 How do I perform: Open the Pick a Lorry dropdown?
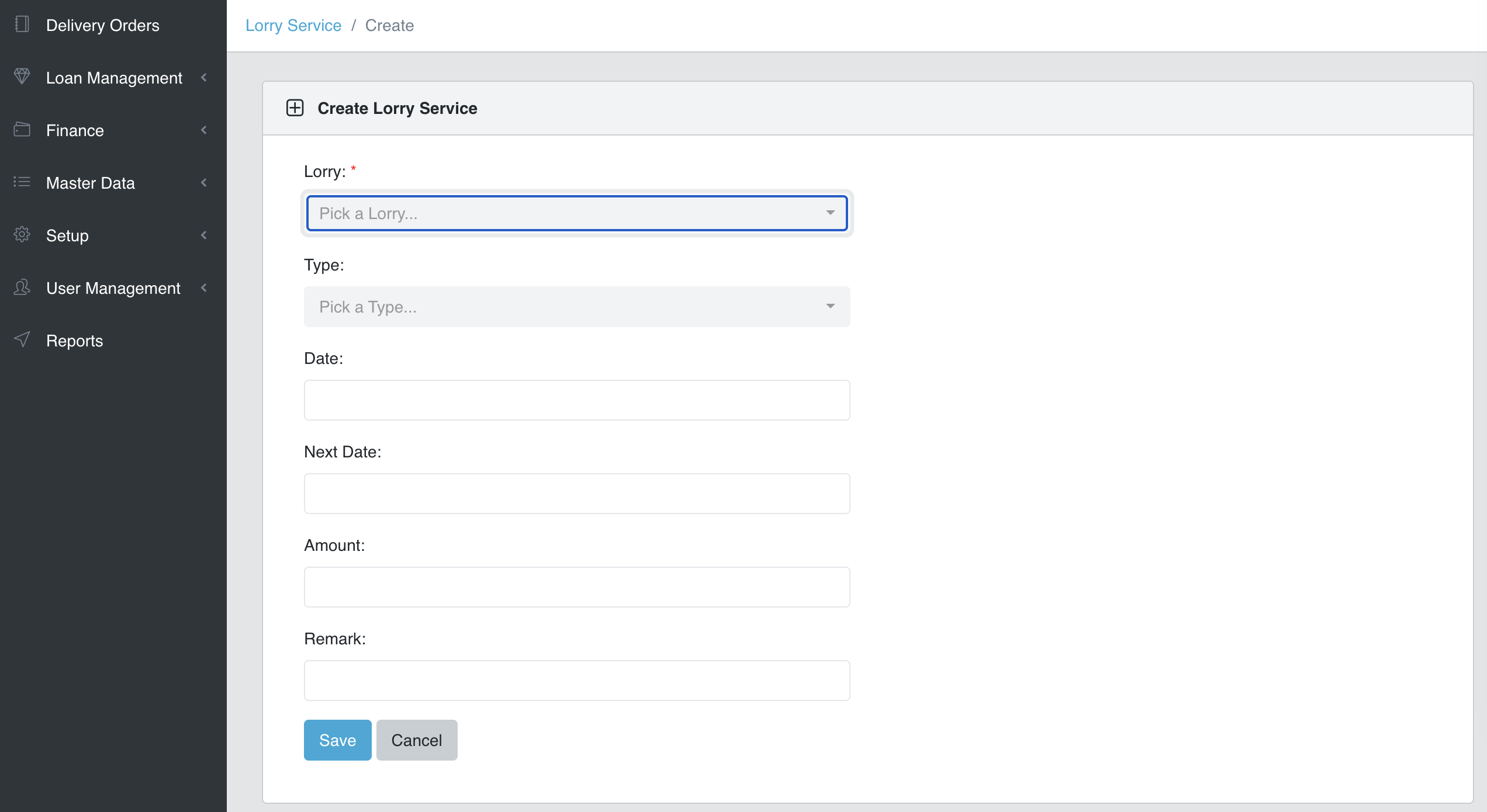(x=576, y=213)
